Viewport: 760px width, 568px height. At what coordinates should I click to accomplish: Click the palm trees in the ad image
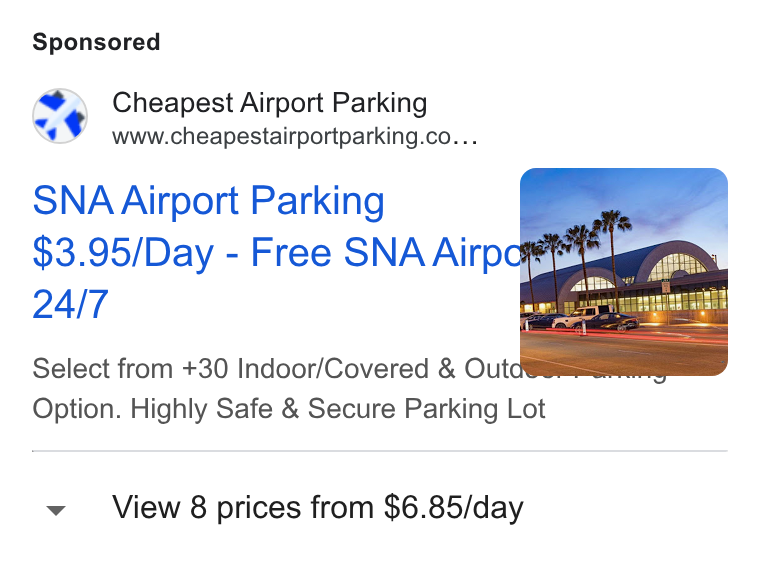coord(582,252)
